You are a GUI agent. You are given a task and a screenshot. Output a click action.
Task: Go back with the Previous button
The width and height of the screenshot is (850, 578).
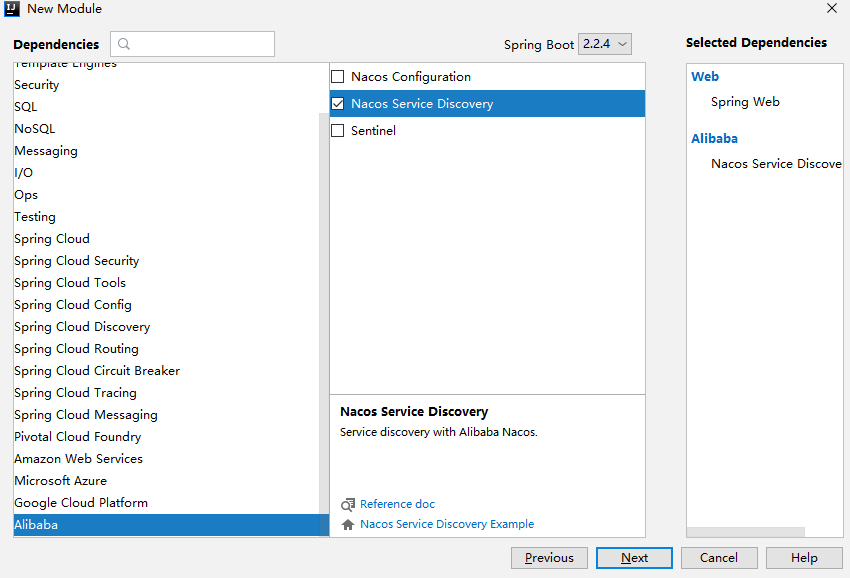pos(549,558)
